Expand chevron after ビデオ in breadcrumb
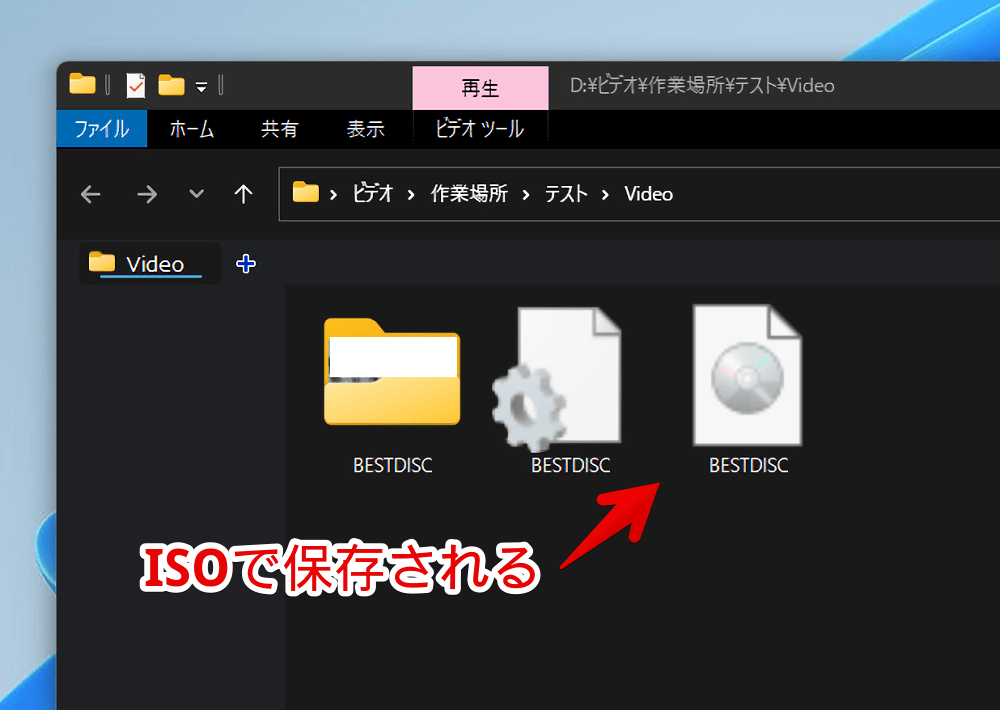The image size is (1000, 710). [411, 195]
